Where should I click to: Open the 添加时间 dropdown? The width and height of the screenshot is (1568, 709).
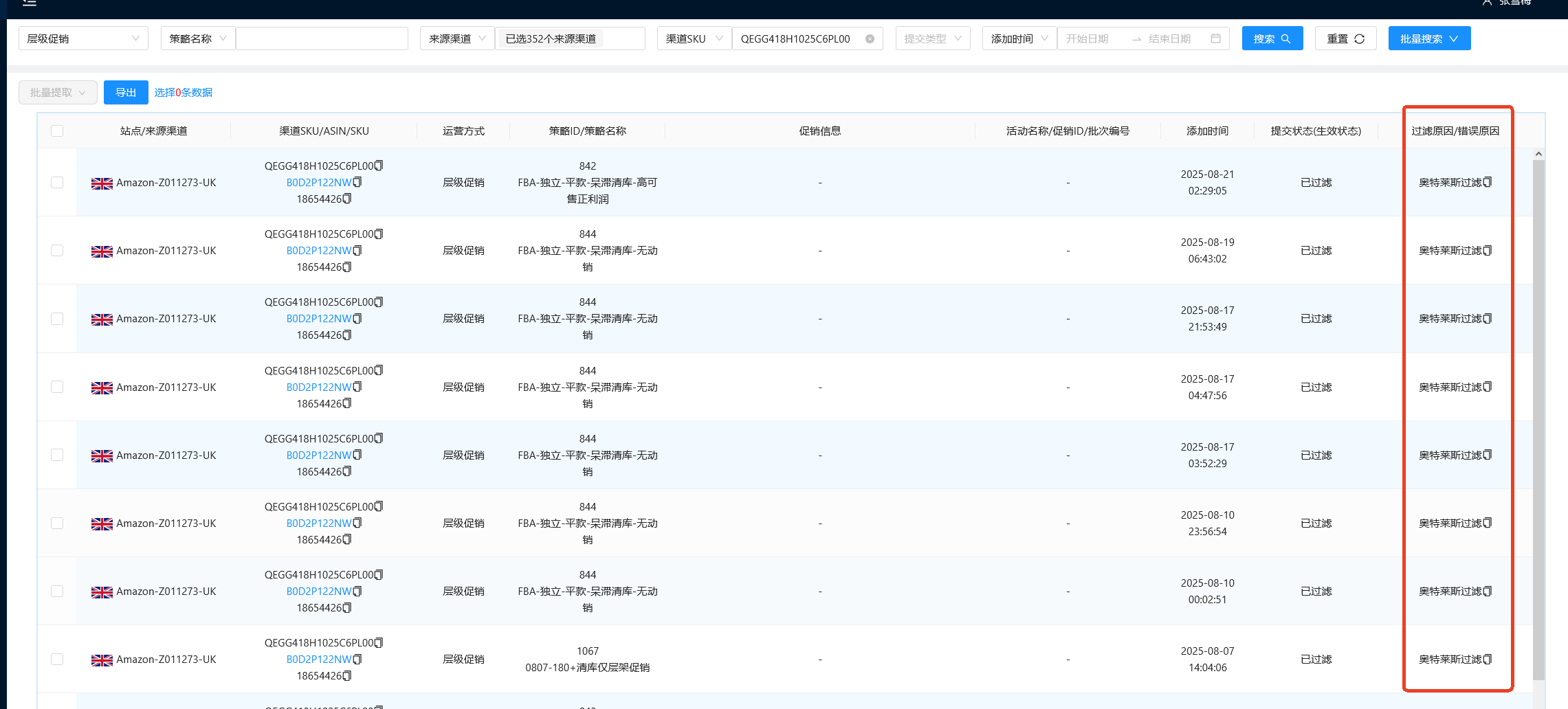(1019, 38)
